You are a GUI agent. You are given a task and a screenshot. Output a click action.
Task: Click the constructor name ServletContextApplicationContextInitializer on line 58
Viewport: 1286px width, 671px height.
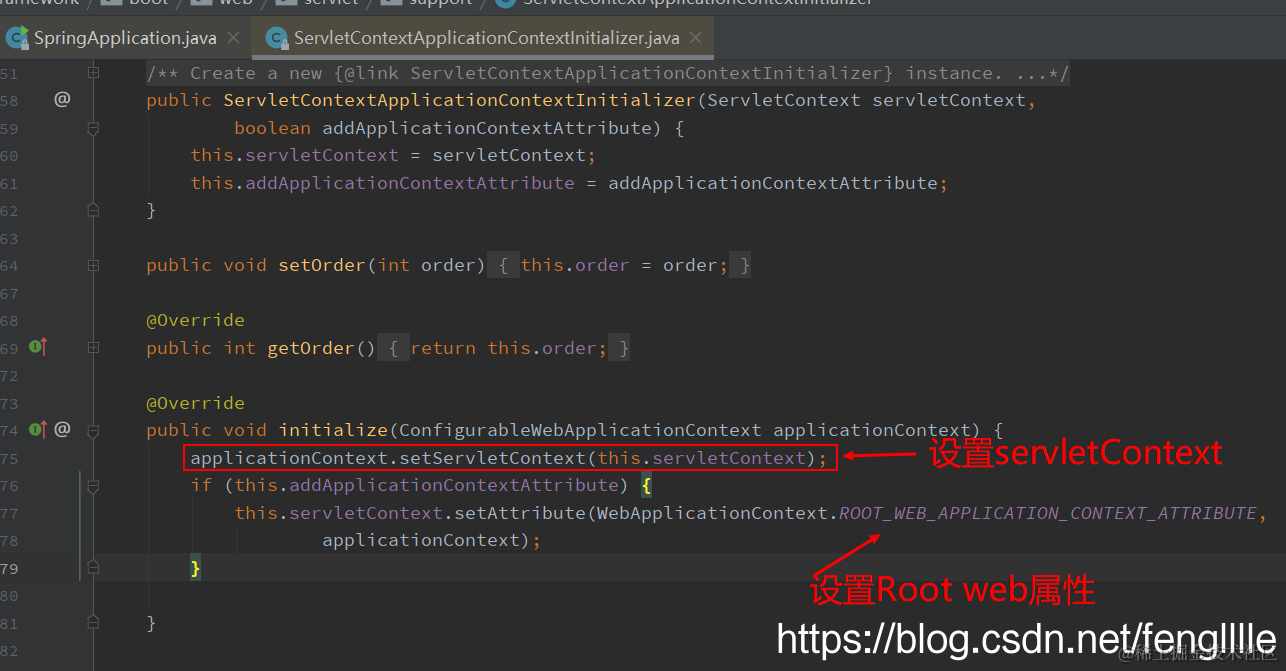click(x=459, y=100)
